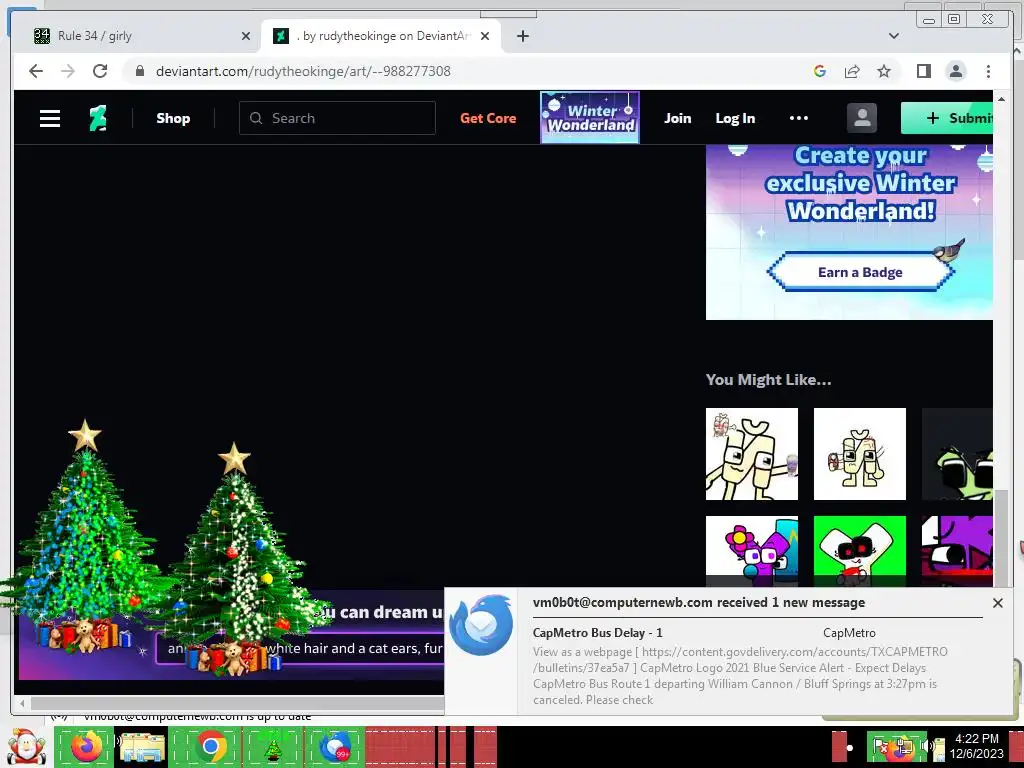Open the Christmas tree app in taskbar
The height and width of the screenshot is (768, 1024).
pyautogui.click(x=273, y=748)
